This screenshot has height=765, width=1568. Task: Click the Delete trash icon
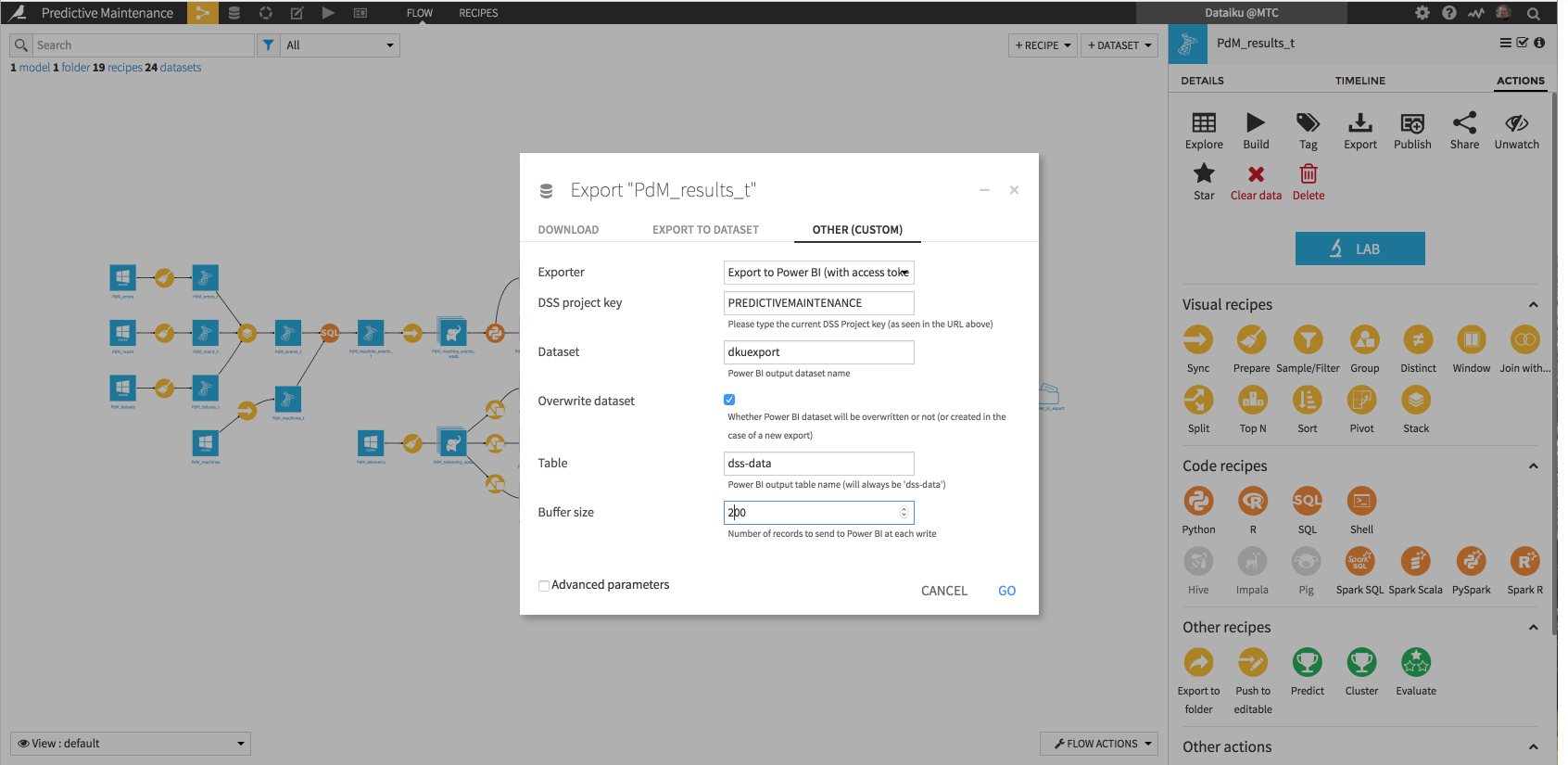[x=1309, y=173]
